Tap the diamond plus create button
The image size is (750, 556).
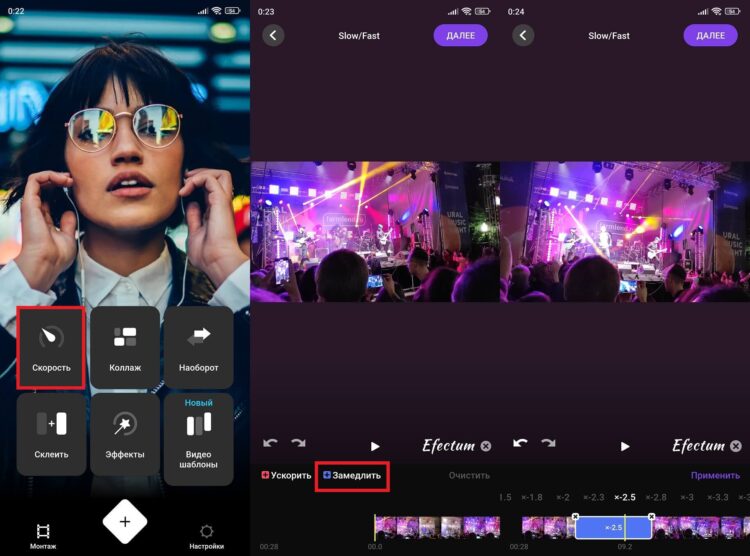125,522
